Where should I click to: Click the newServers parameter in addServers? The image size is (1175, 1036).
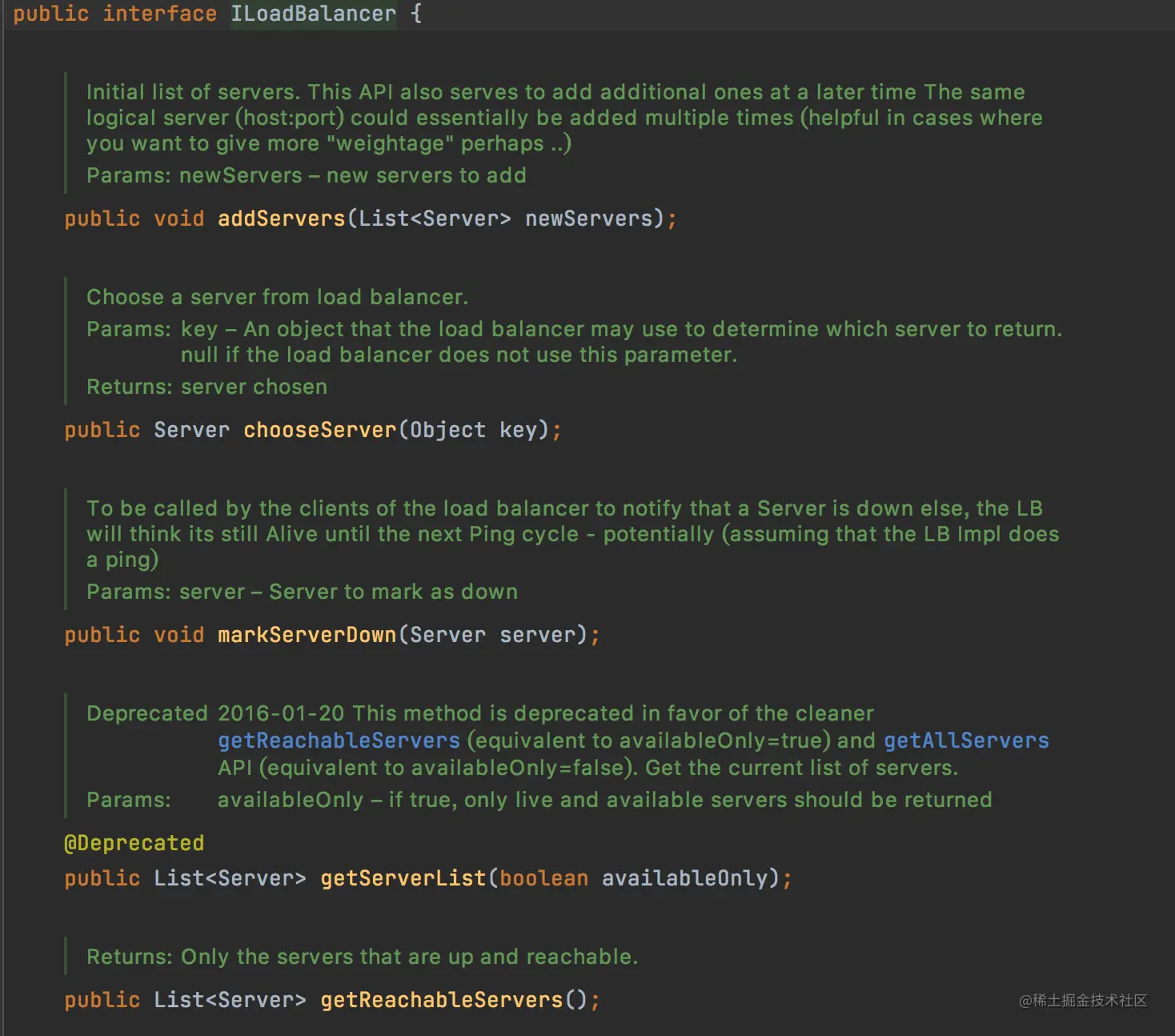[x=588, y=219]
